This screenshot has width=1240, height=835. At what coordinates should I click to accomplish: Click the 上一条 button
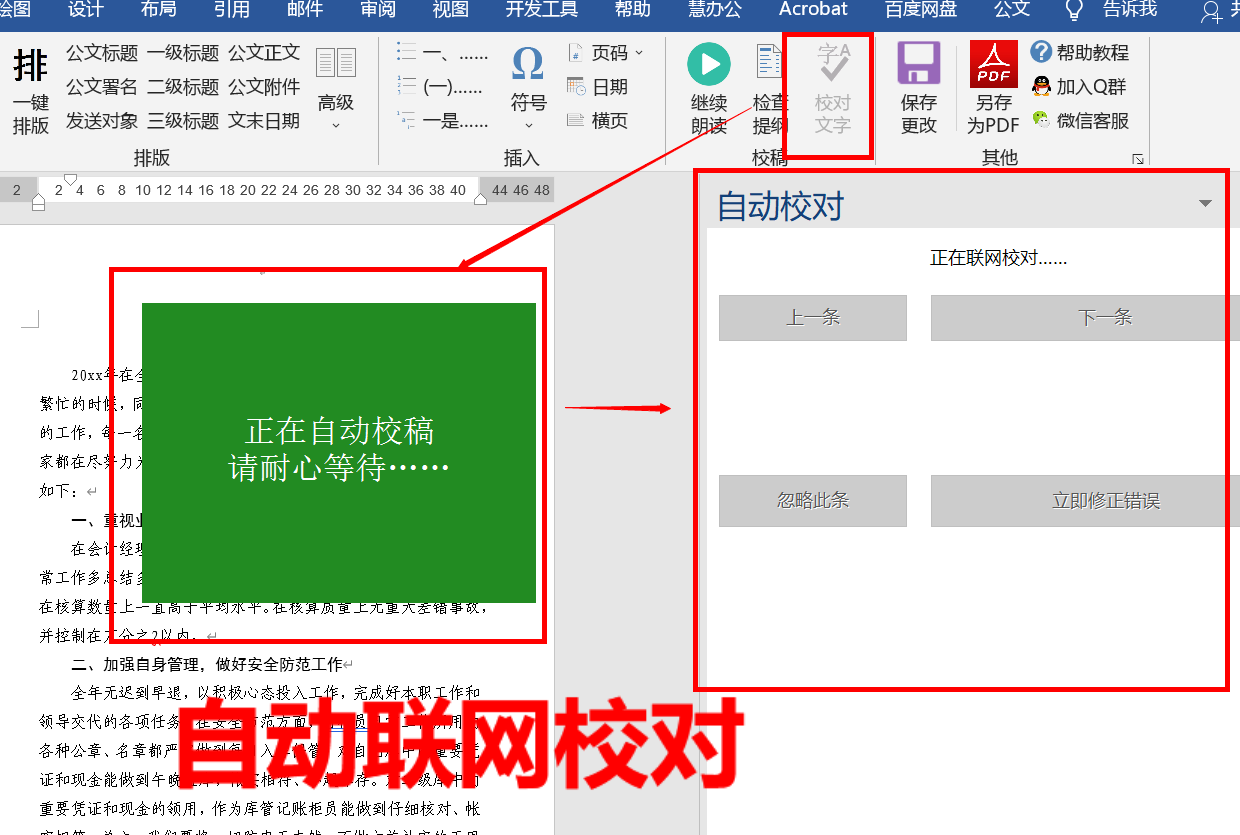(813, 318)
